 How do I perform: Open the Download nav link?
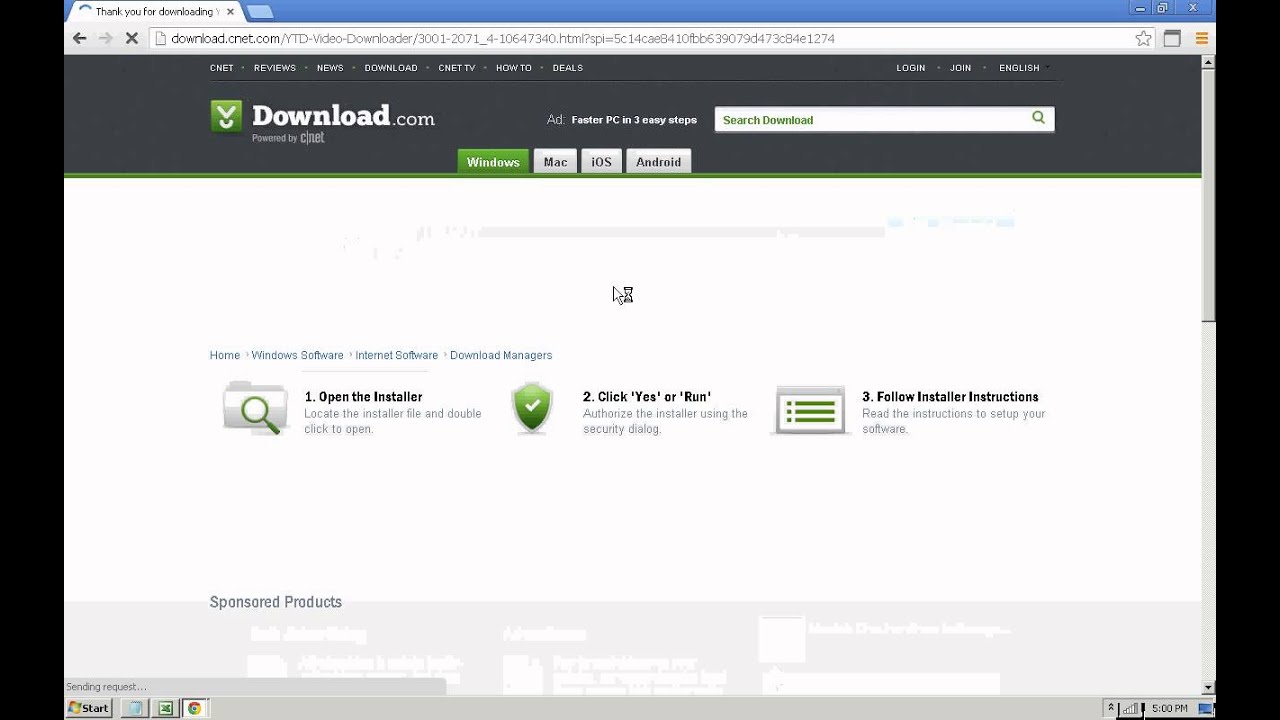tap(391, 68)
